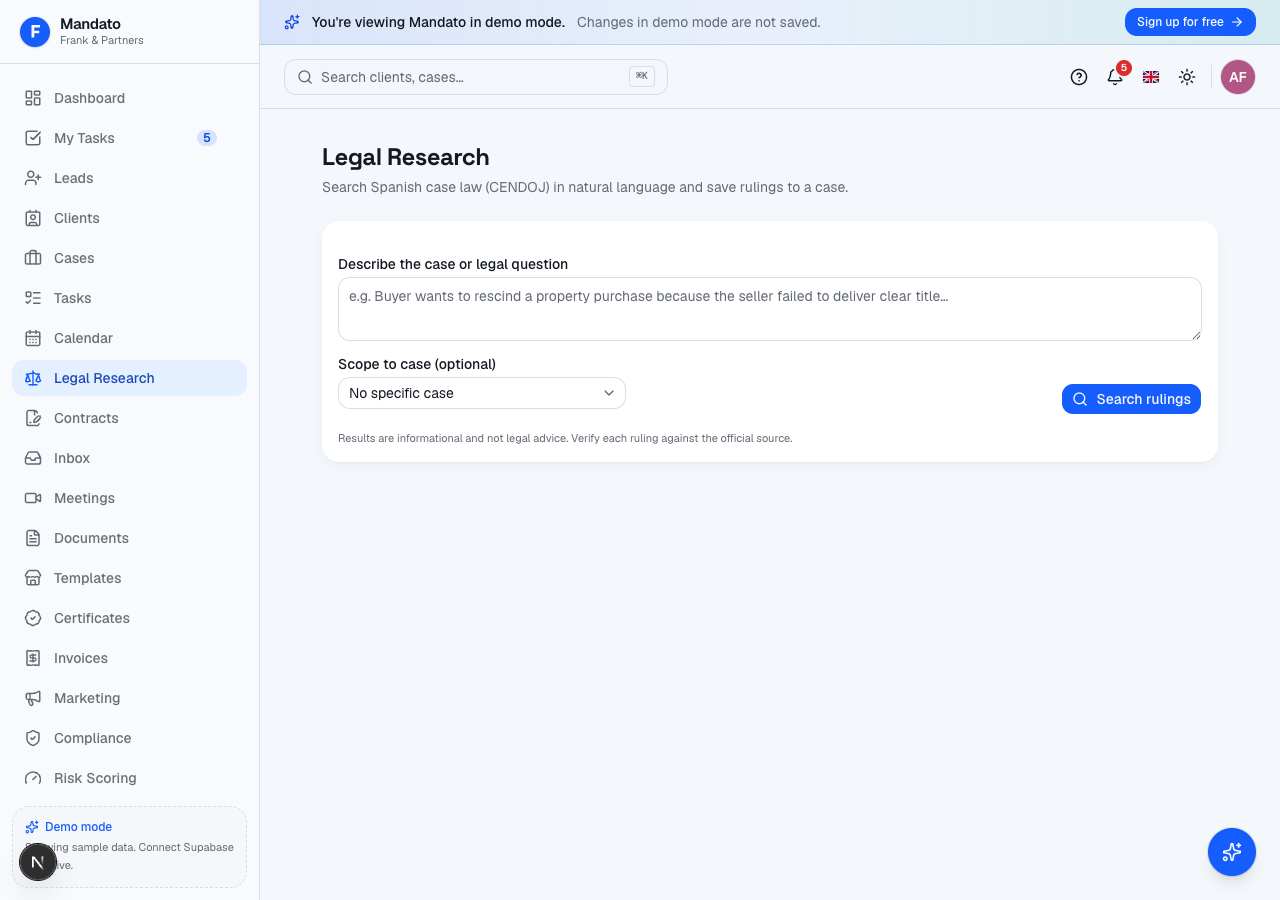Screen dimensions: 1280x900
Task: Open Invoices in the sidebar
Action: (x=129, y=658)
